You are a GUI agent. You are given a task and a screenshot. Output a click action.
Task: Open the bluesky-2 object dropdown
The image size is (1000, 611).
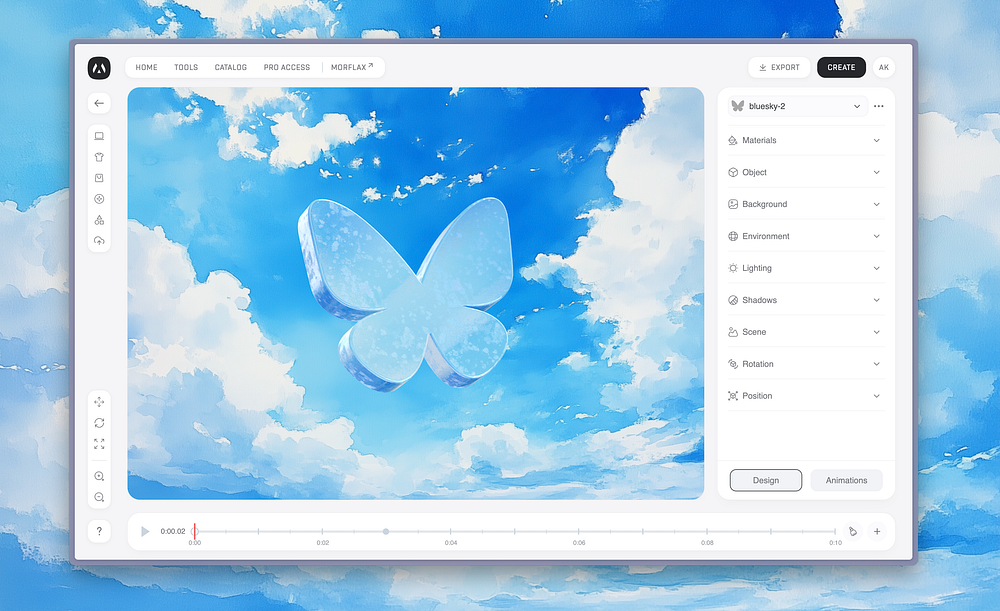(x=797, y=107)
